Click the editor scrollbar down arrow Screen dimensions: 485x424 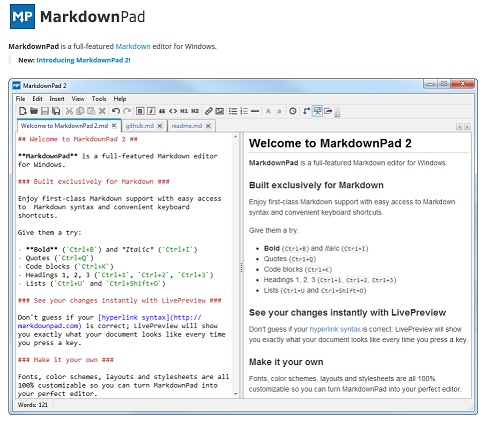(x=236, y=394)
